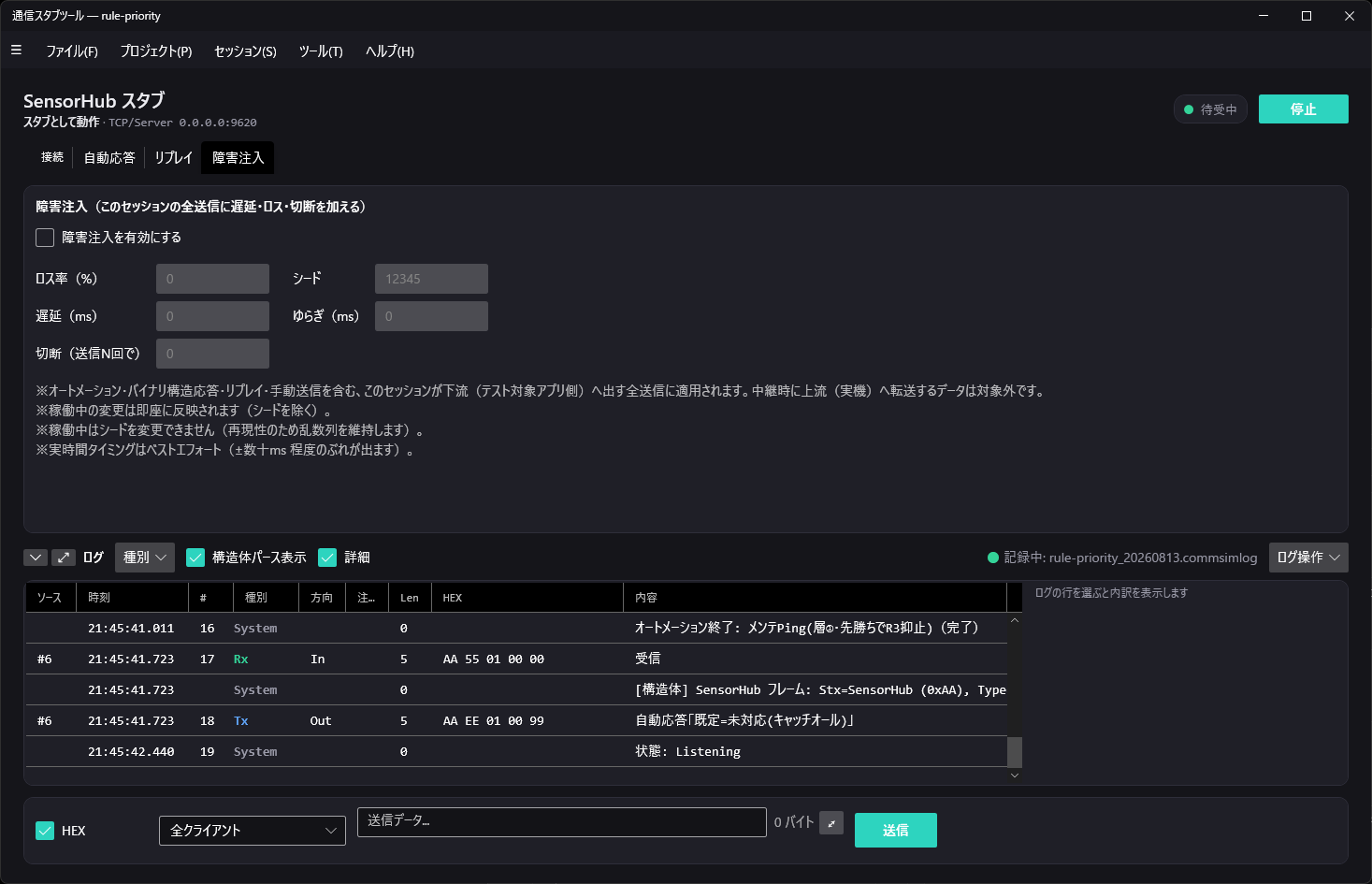Screen dimensions: 1372x884
Task: Click the 停止 button
Action: coord(1304,109)
